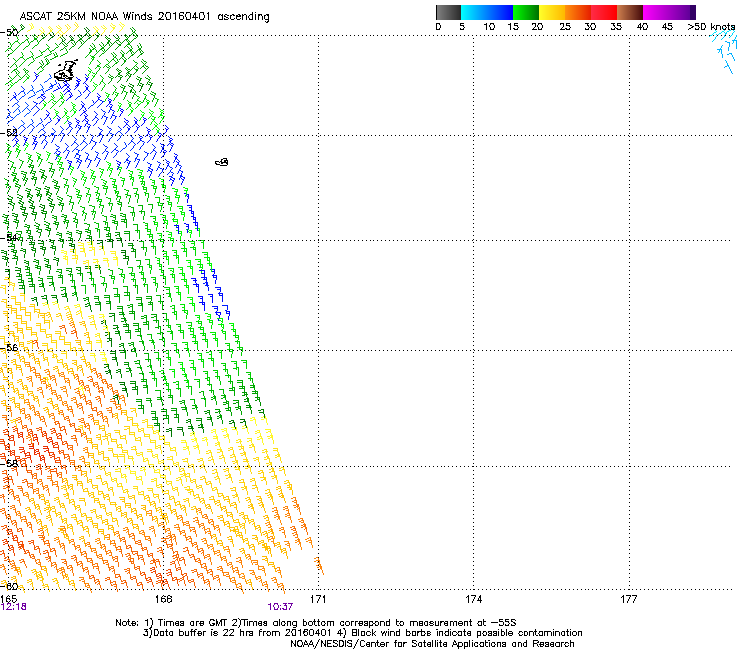Viewport: 740px width, 650px height.
Task: Click the cyan wind barbs in top-right corner
Action: point(724,51)
